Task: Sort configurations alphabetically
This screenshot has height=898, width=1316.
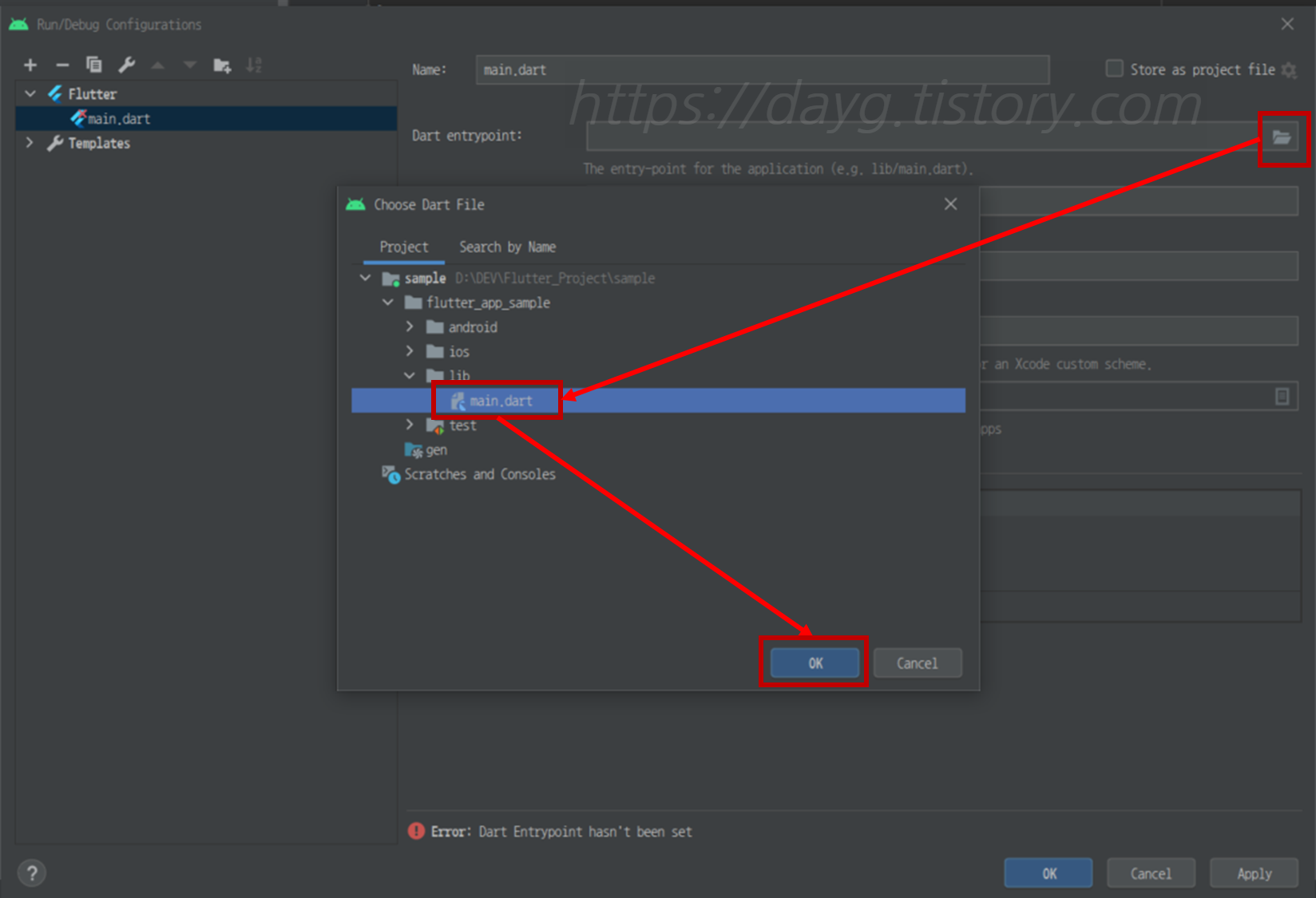Action: click(x=254, y=65)
